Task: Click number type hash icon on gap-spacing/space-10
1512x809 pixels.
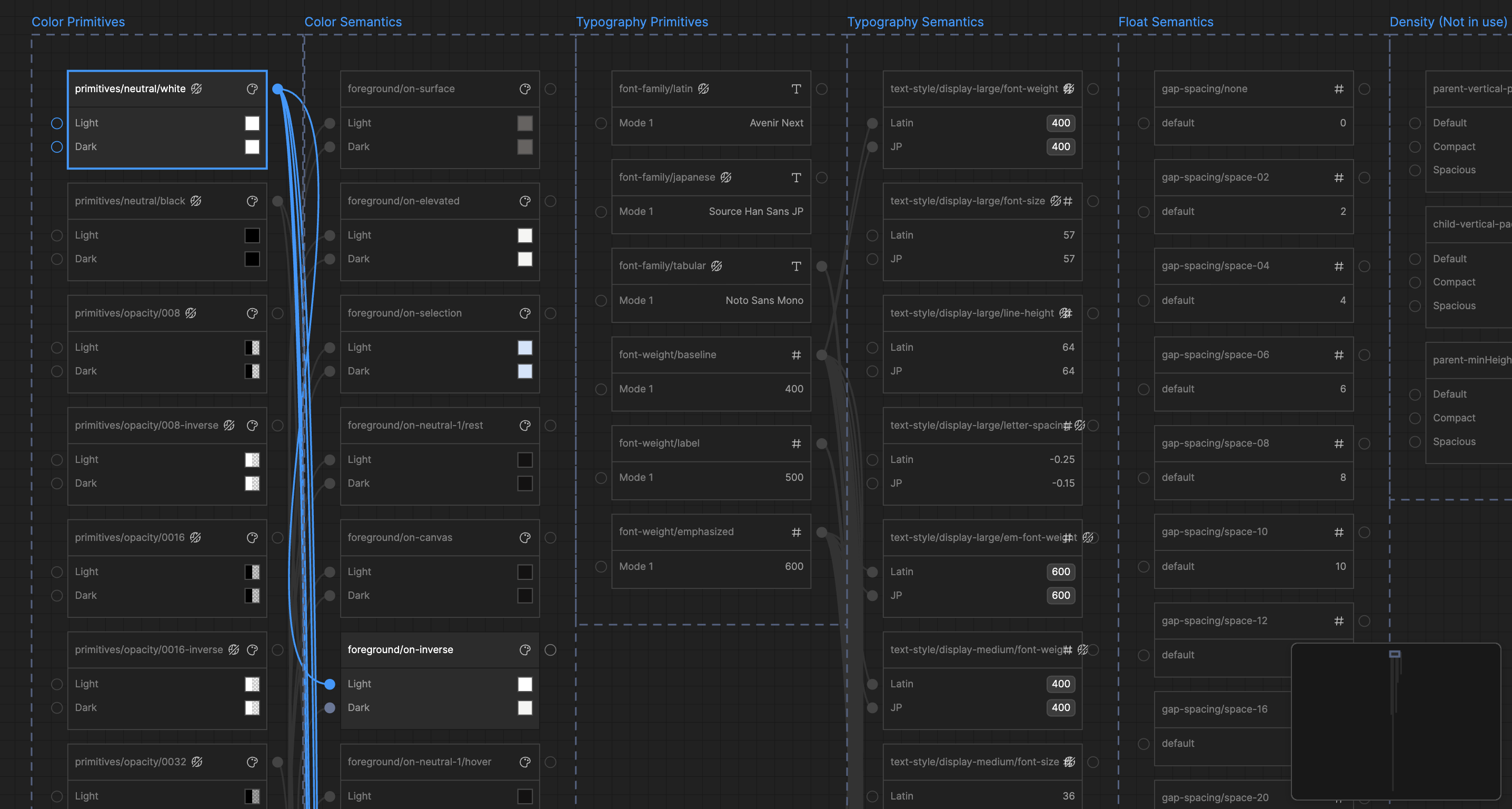Action: point(1339,532)
